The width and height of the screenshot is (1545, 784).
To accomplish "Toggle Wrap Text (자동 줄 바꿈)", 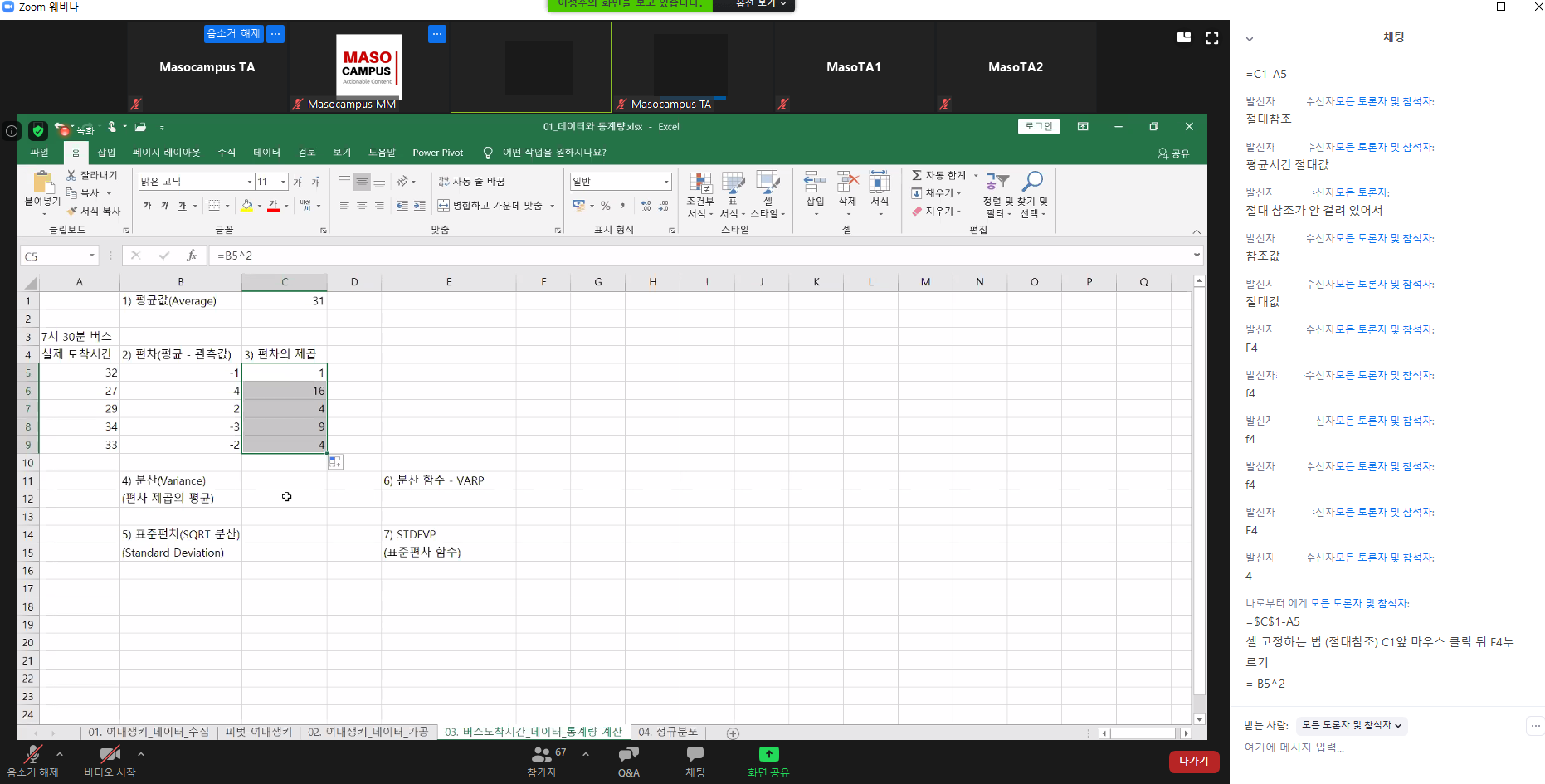I will pos(471,181).
